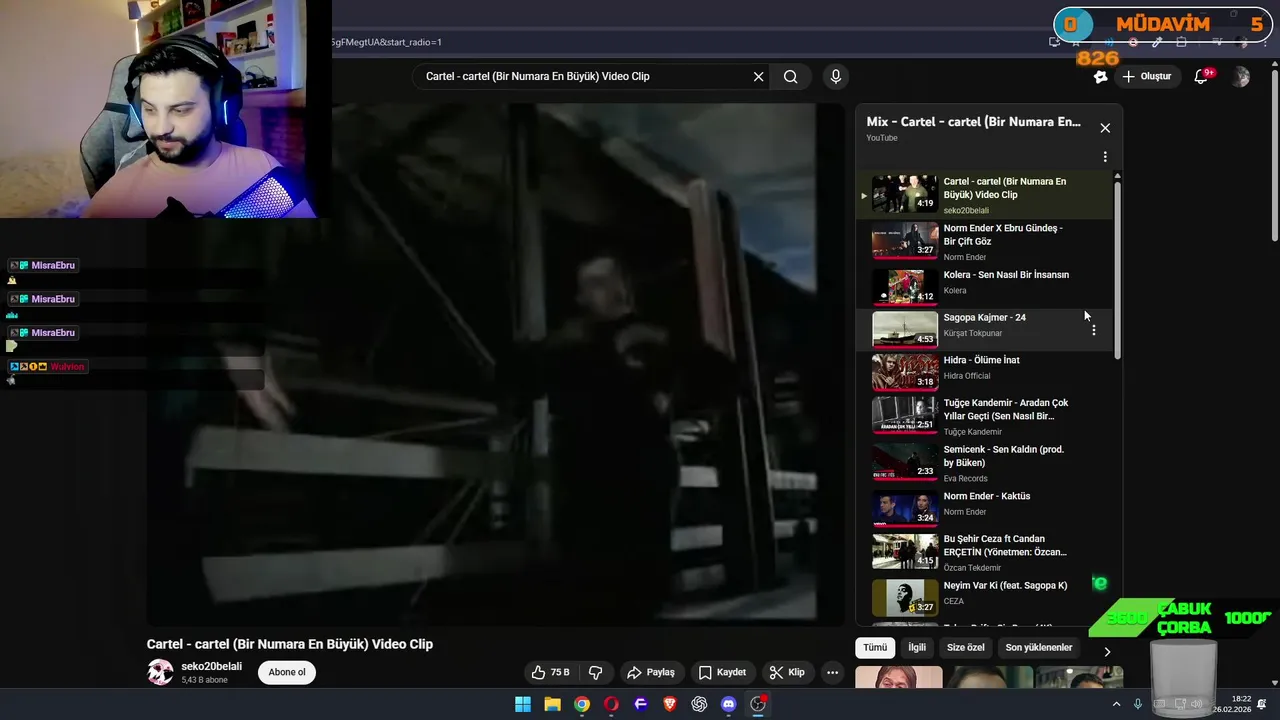
Task: Play Semicenk - Sen Kaldın from the mix
Action: 984,462
